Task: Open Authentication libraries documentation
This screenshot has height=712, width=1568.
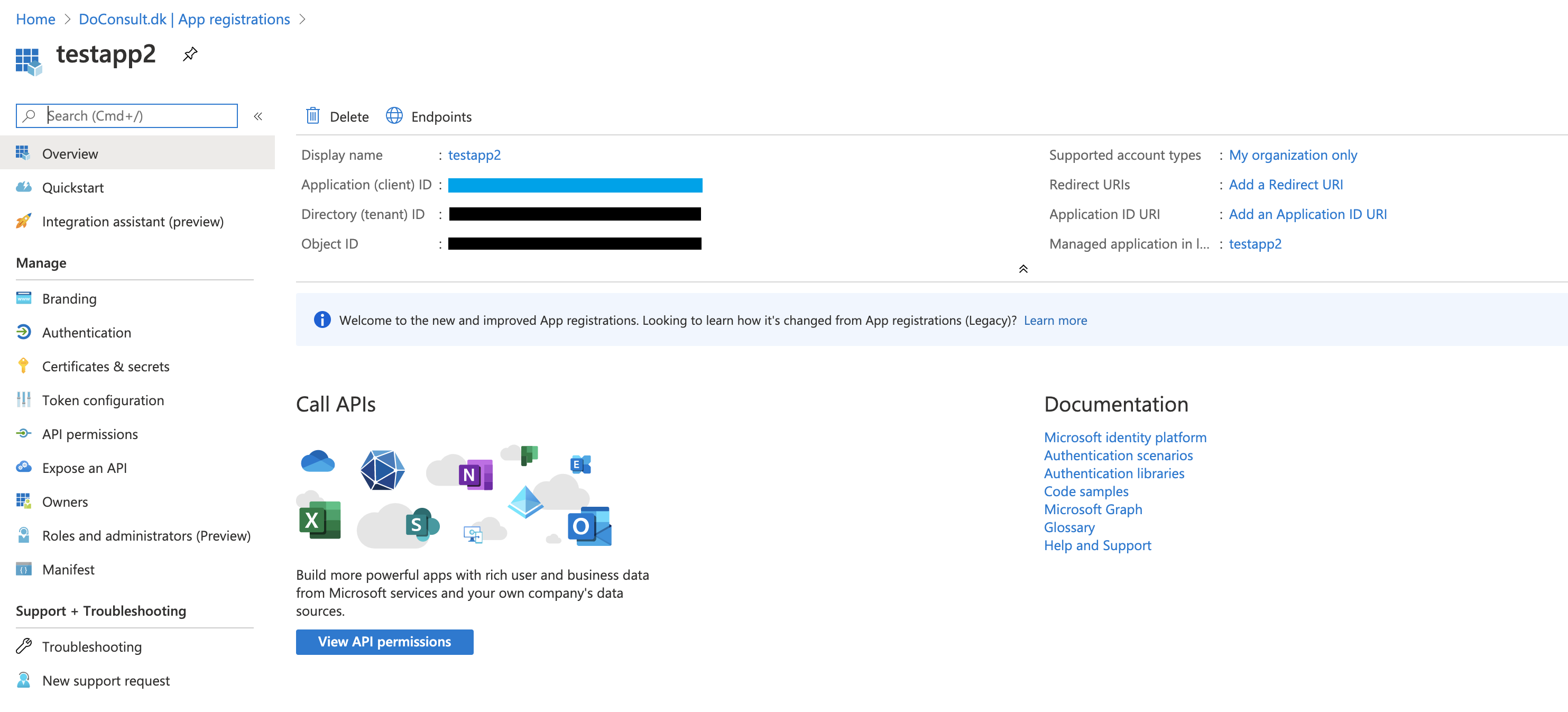Action: point(1113,473)
